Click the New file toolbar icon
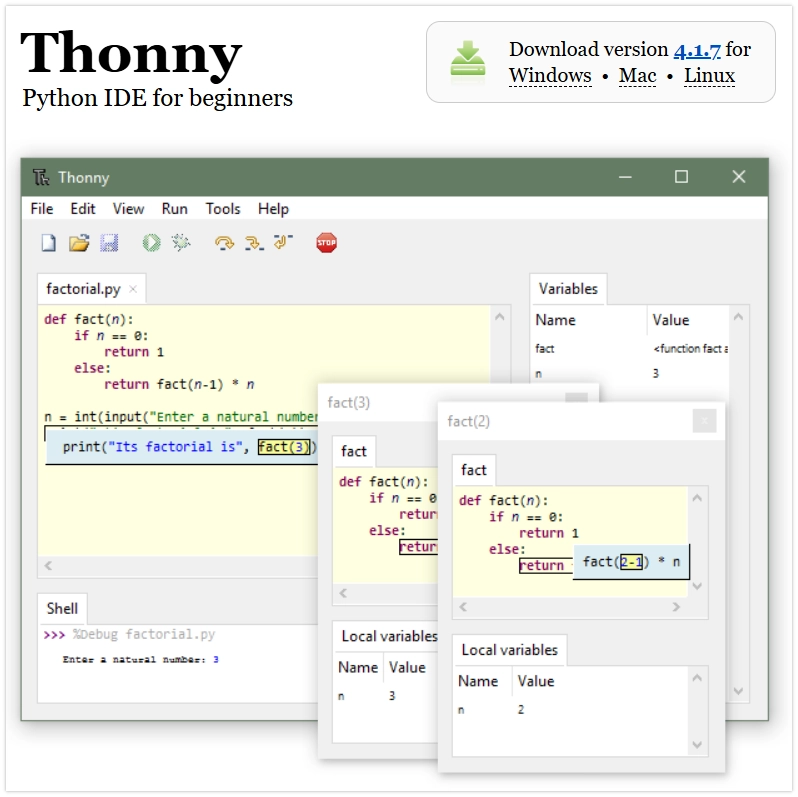Screen dimensions: 798x797 pos(48,243)
